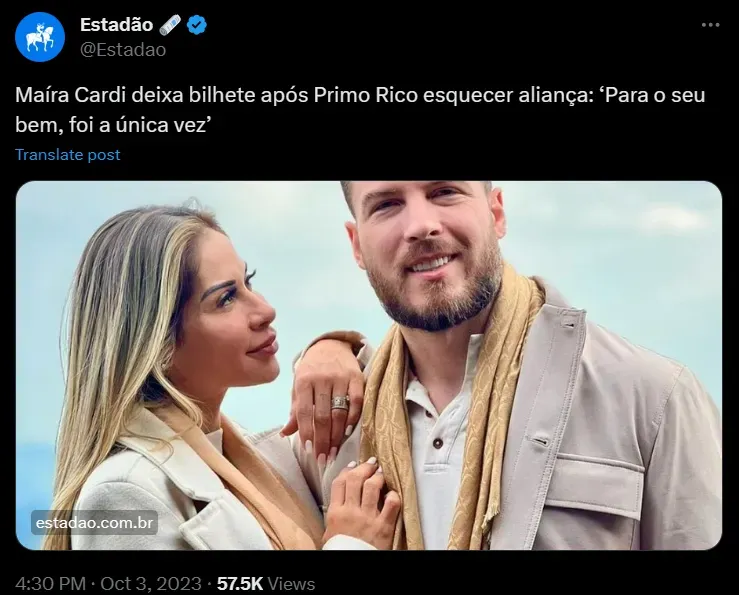Image resolution: width=739 pixels, height=595 pixels.
Task: Click the word Views after 57.5K
Action: [291, 584]
